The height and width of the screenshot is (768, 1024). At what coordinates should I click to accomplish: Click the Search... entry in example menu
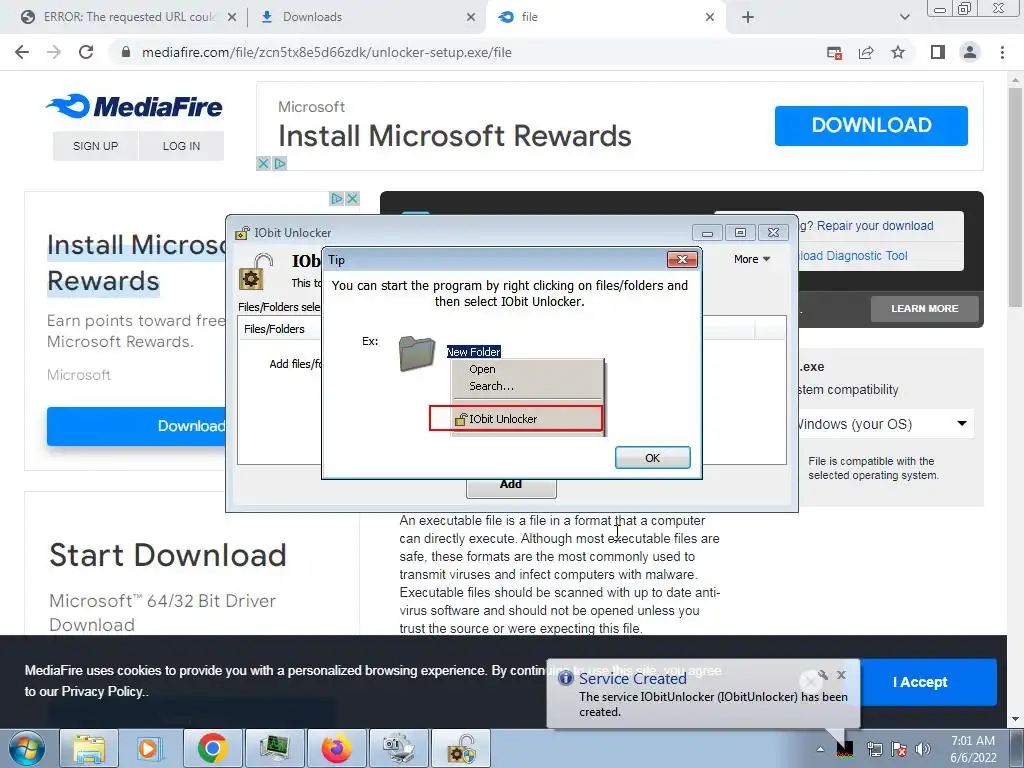point(491,386)
